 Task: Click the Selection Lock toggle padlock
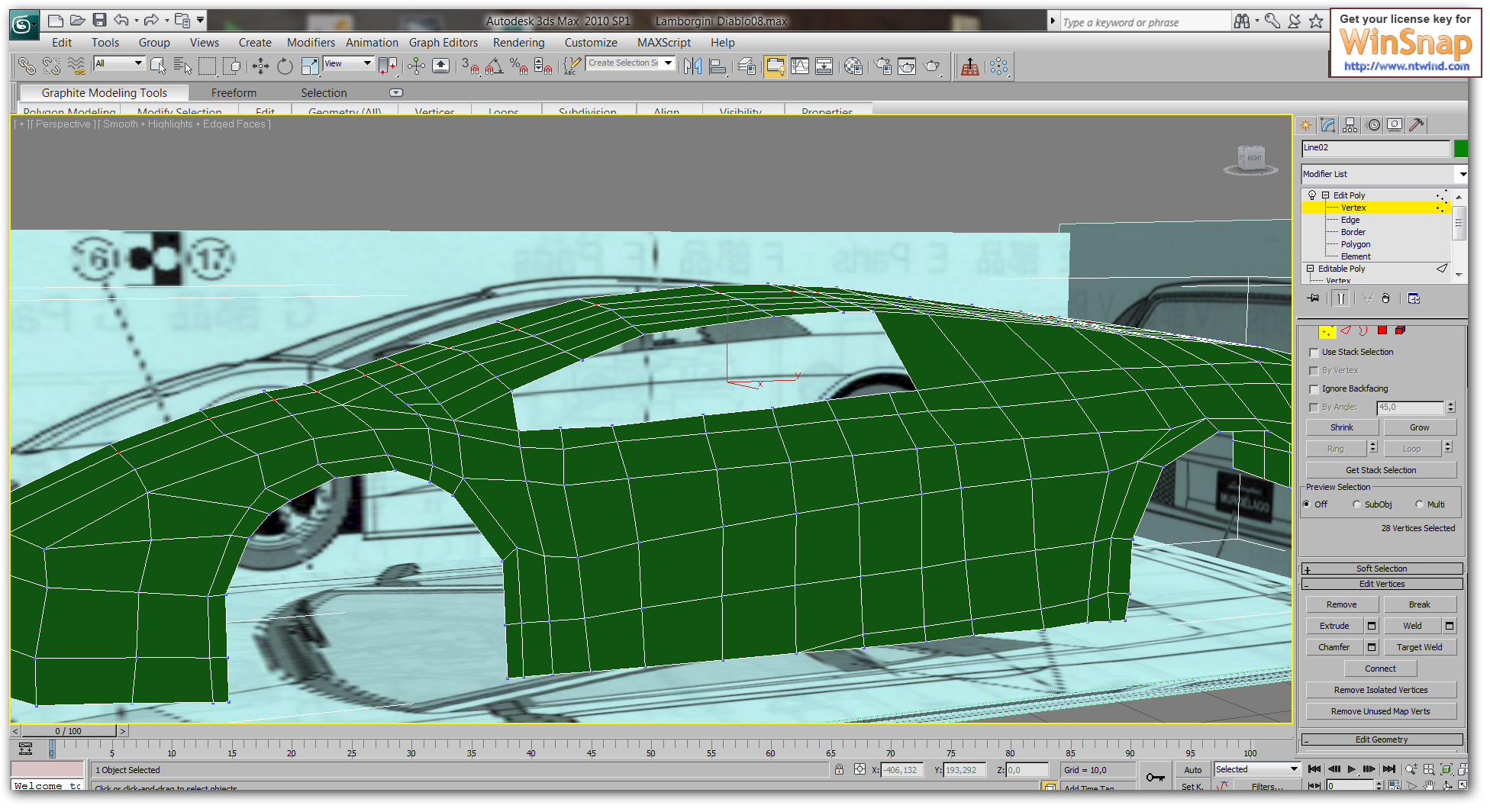(839, 770)
